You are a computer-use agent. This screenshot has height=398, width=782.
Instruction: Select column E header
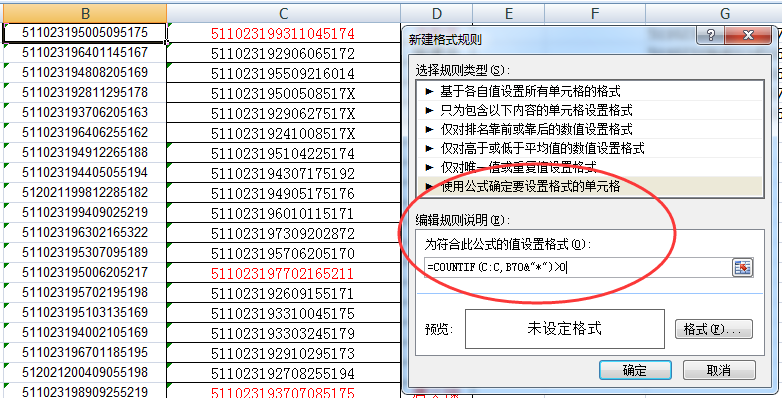coord(508,13)
